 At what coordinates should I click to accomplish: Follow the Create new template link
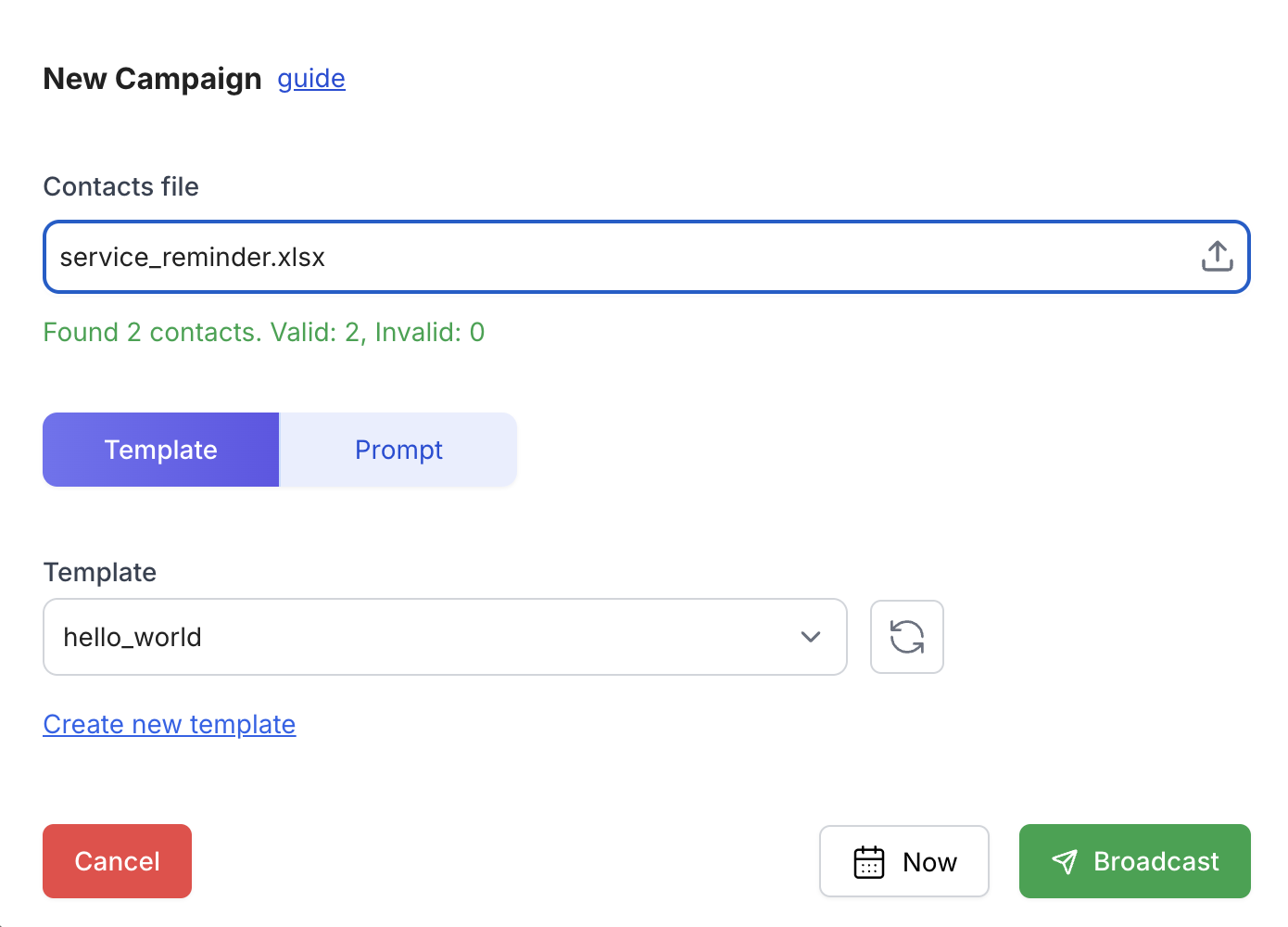click(170, 724)
